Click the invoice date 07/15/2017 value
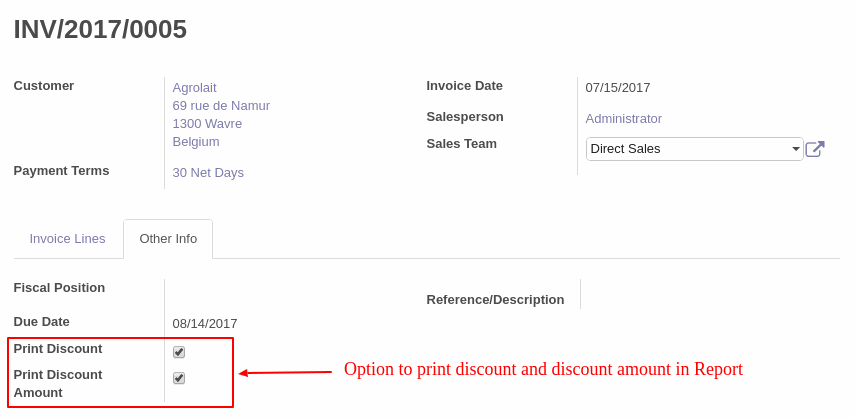Viewport: 855px width, 418px height. (618, 88)
